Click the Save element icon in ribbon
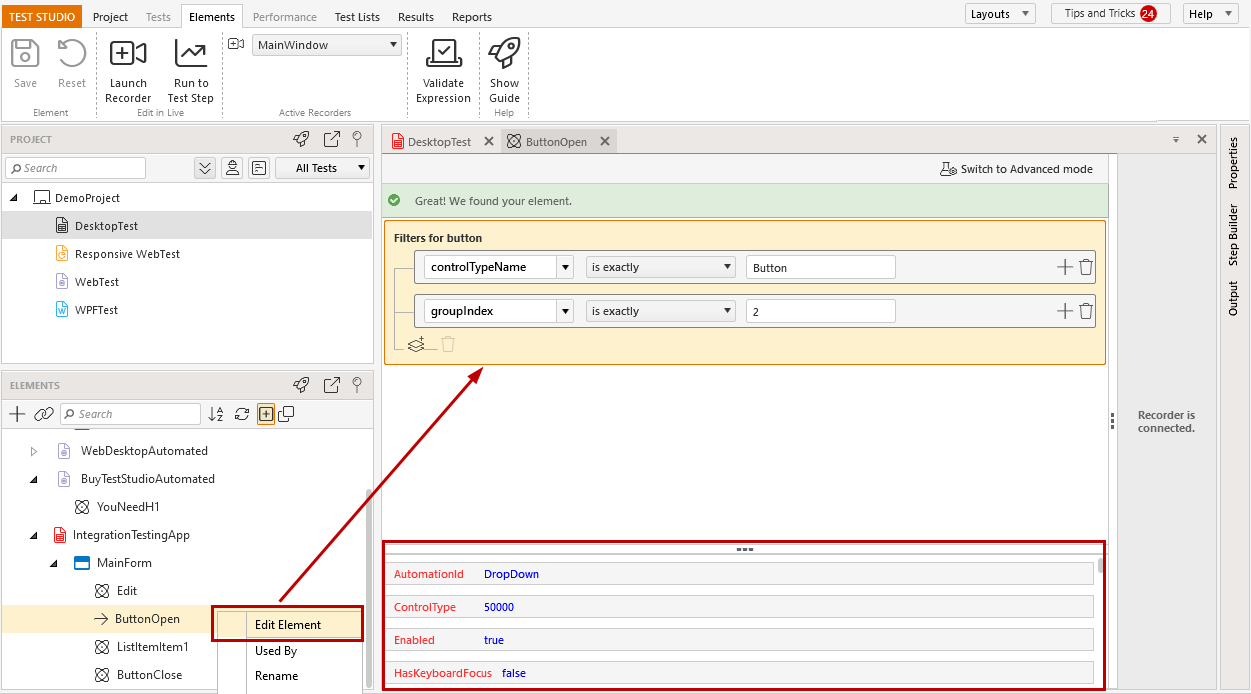The height and width of the screenshot is (694, 1251). coord(25,54)
